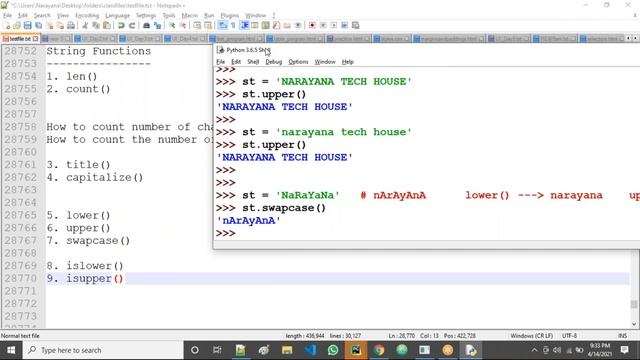This screenshot has width=640, height=360.
Task: Click the Replace toolbar icon
Action: point(157,25)
